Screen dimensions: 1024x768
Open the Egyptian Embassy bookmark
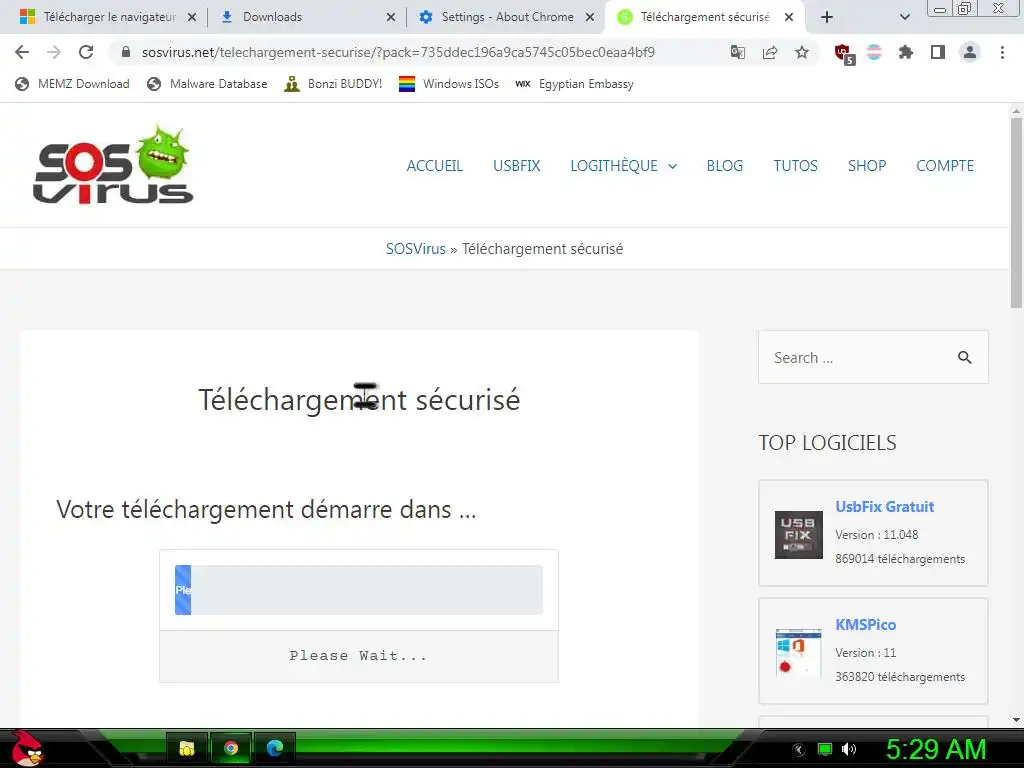pyautogui.click(x=574, y=84)
